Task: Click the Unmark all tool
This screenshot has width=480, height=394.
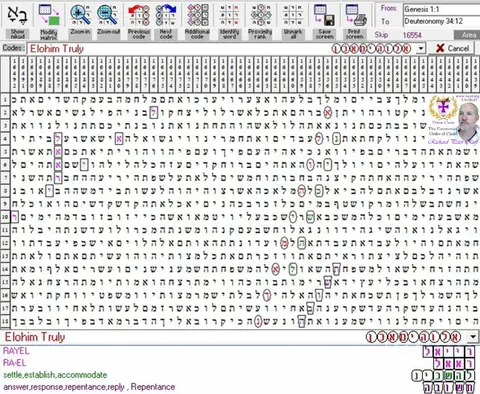Action: tap(293, 21)
